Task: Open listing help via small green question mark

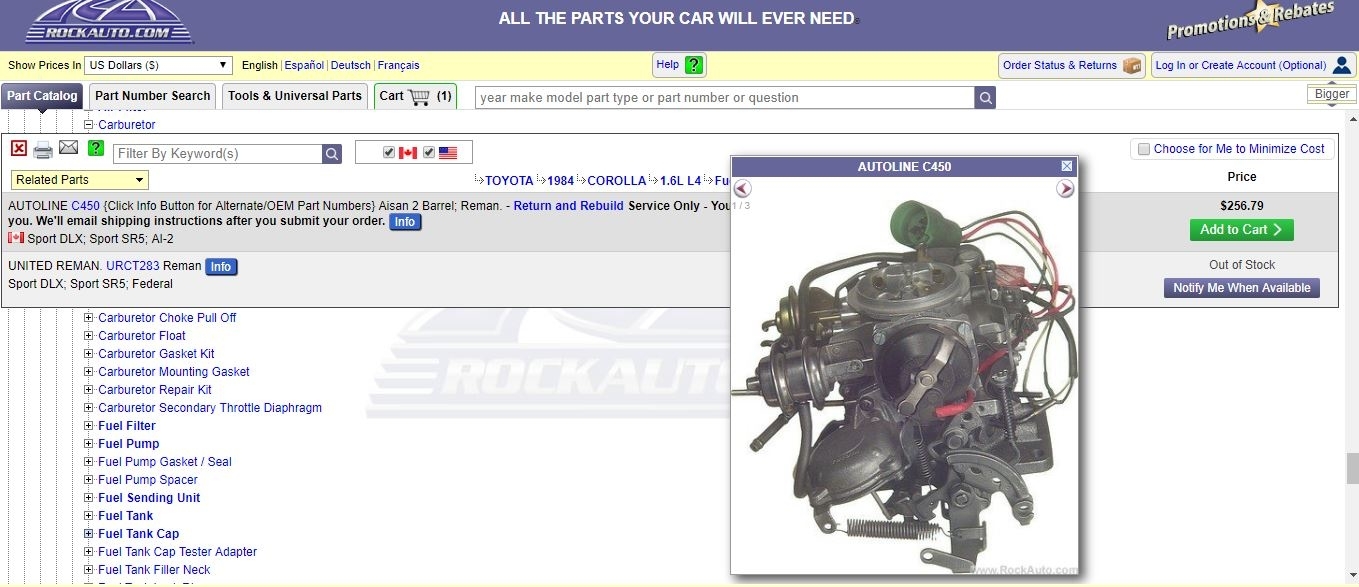Action: (96, 148)
